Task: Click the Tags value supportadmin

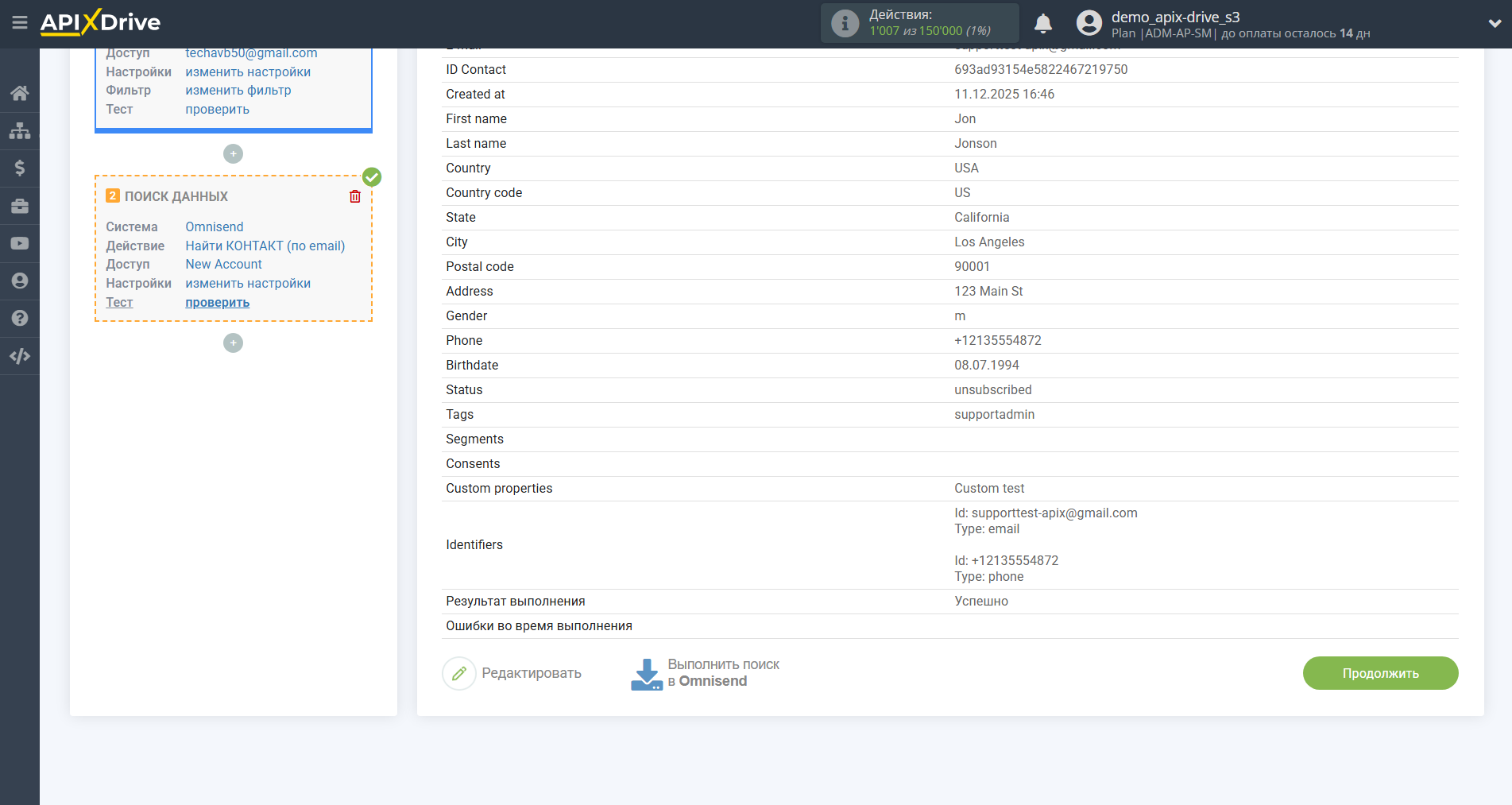Action: pos(995,414)
